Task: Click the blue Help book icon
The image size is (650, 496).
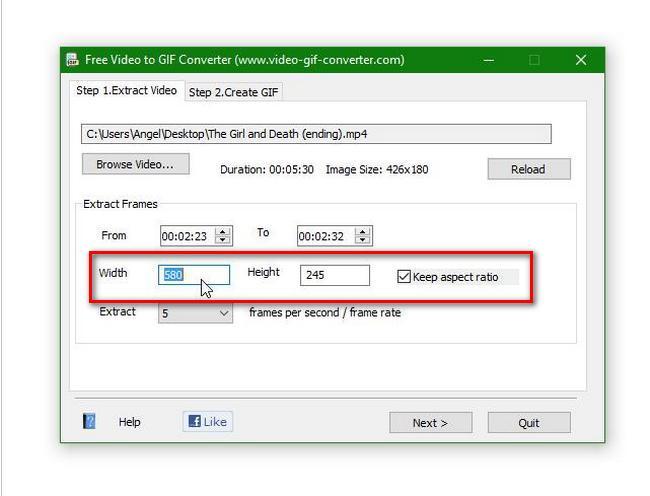Action: 89,421
